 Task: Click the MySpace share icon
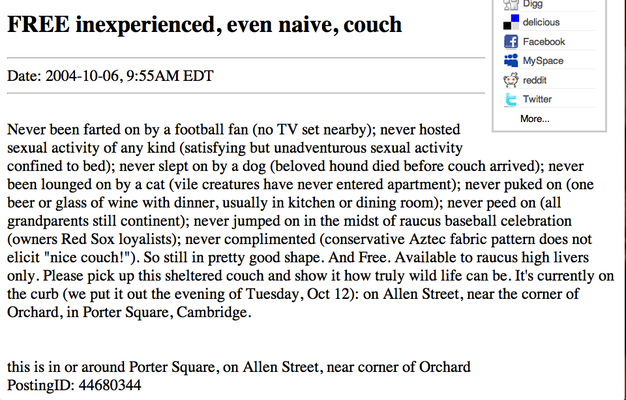coord(511,61)
